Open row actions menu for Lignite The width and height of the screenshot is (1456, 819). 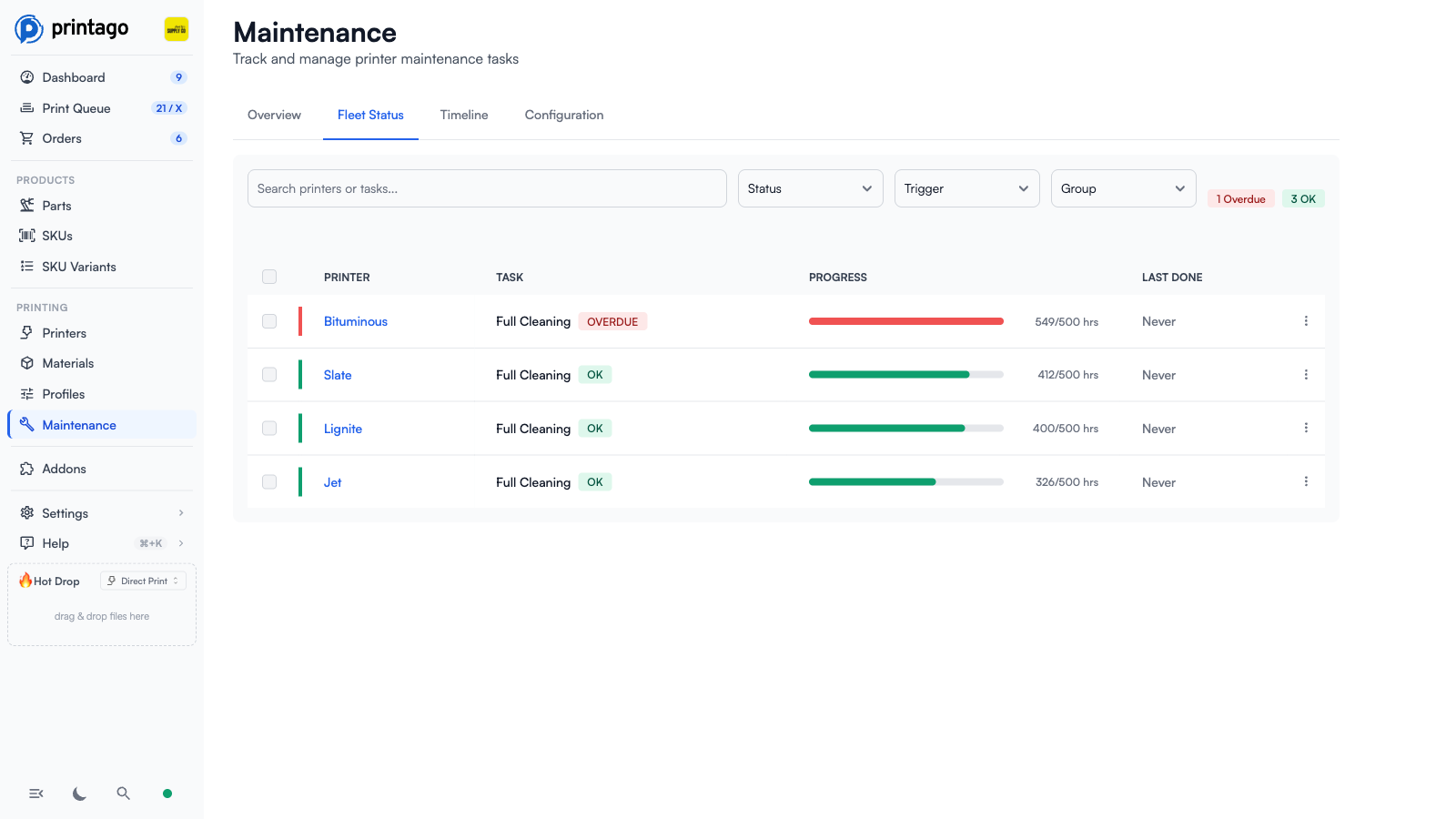tap(1306, 428)
